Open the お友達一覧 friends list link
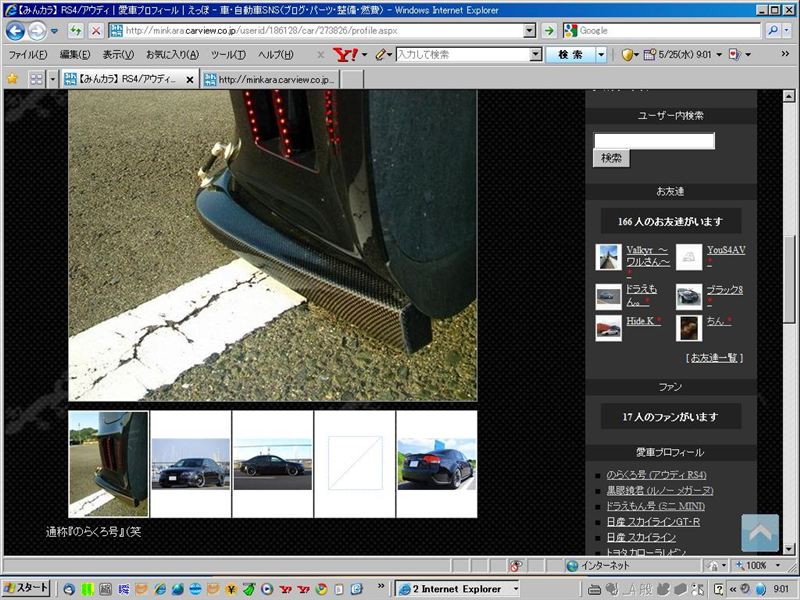Screen dimensions: 800x600 point(714,358)
